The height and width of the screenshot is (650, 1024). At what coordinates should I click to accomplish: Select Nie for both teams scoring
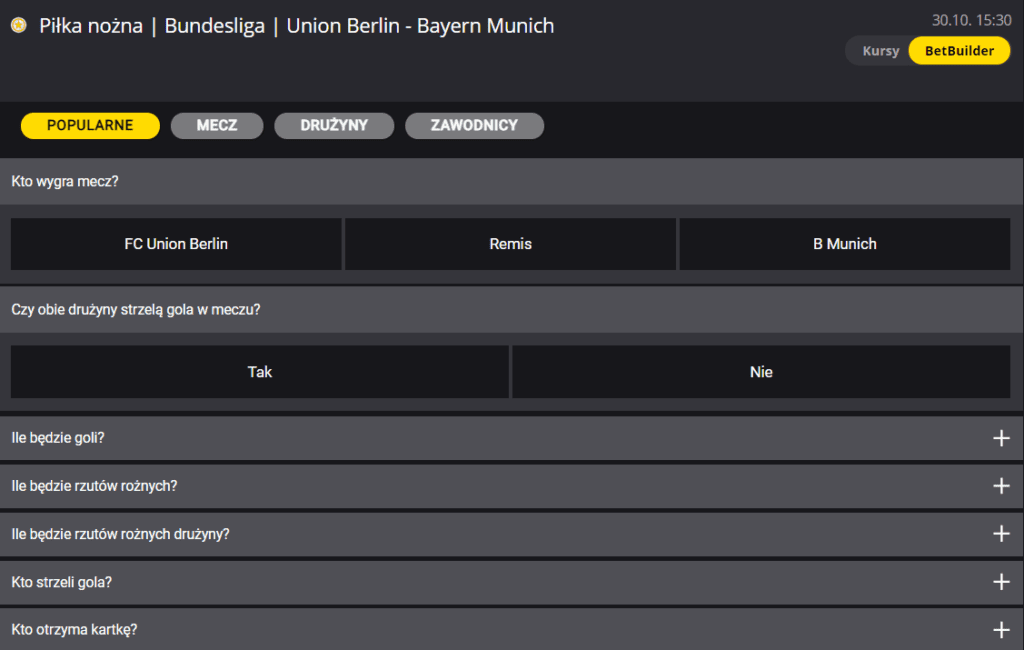point(761,372)
